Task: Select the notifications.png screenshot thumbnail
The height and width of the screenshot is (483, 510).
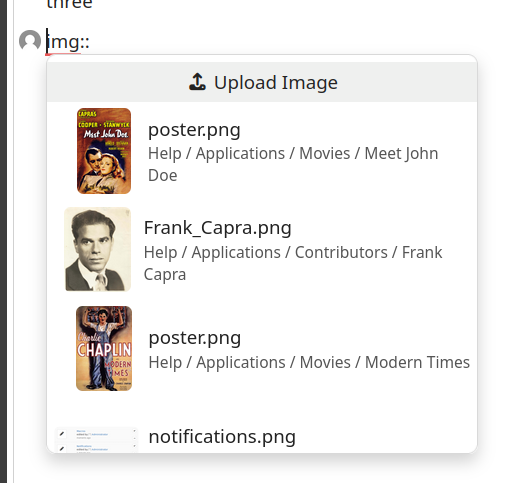Action: 96,440
